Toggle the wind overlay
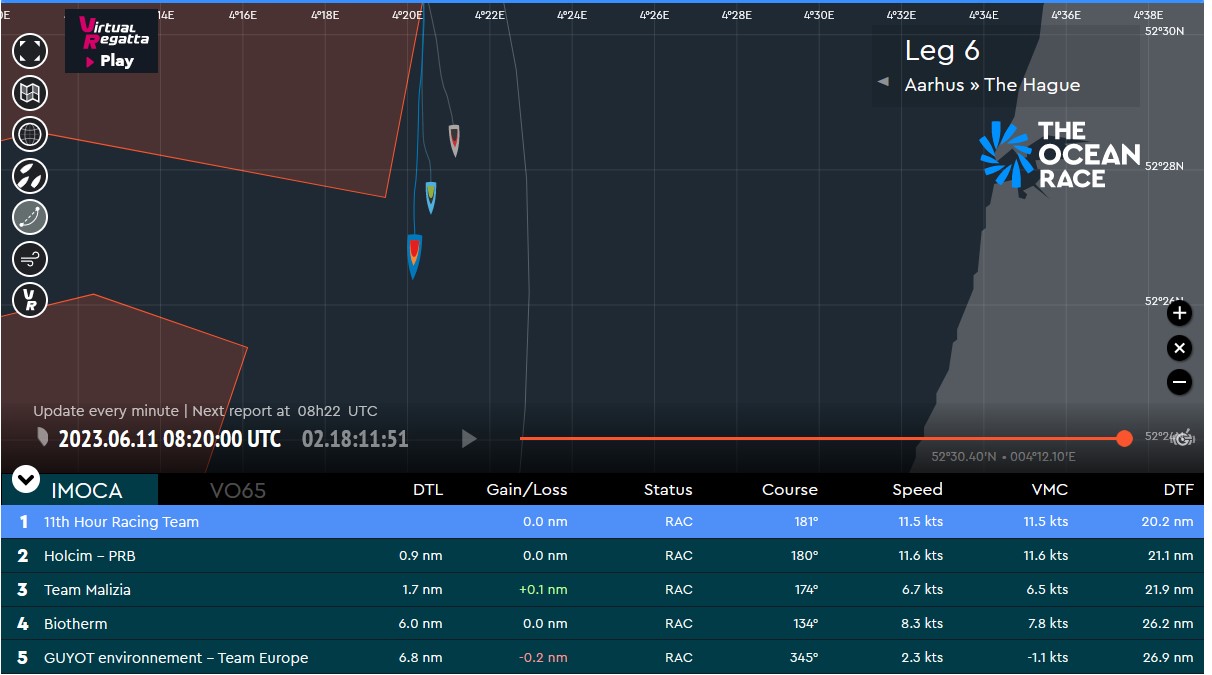This screenshot has width=1212, height=675. pos(30,259)
